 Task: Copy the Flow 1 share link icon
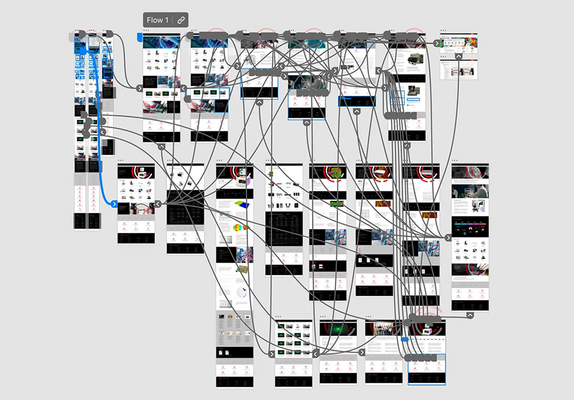181,20
